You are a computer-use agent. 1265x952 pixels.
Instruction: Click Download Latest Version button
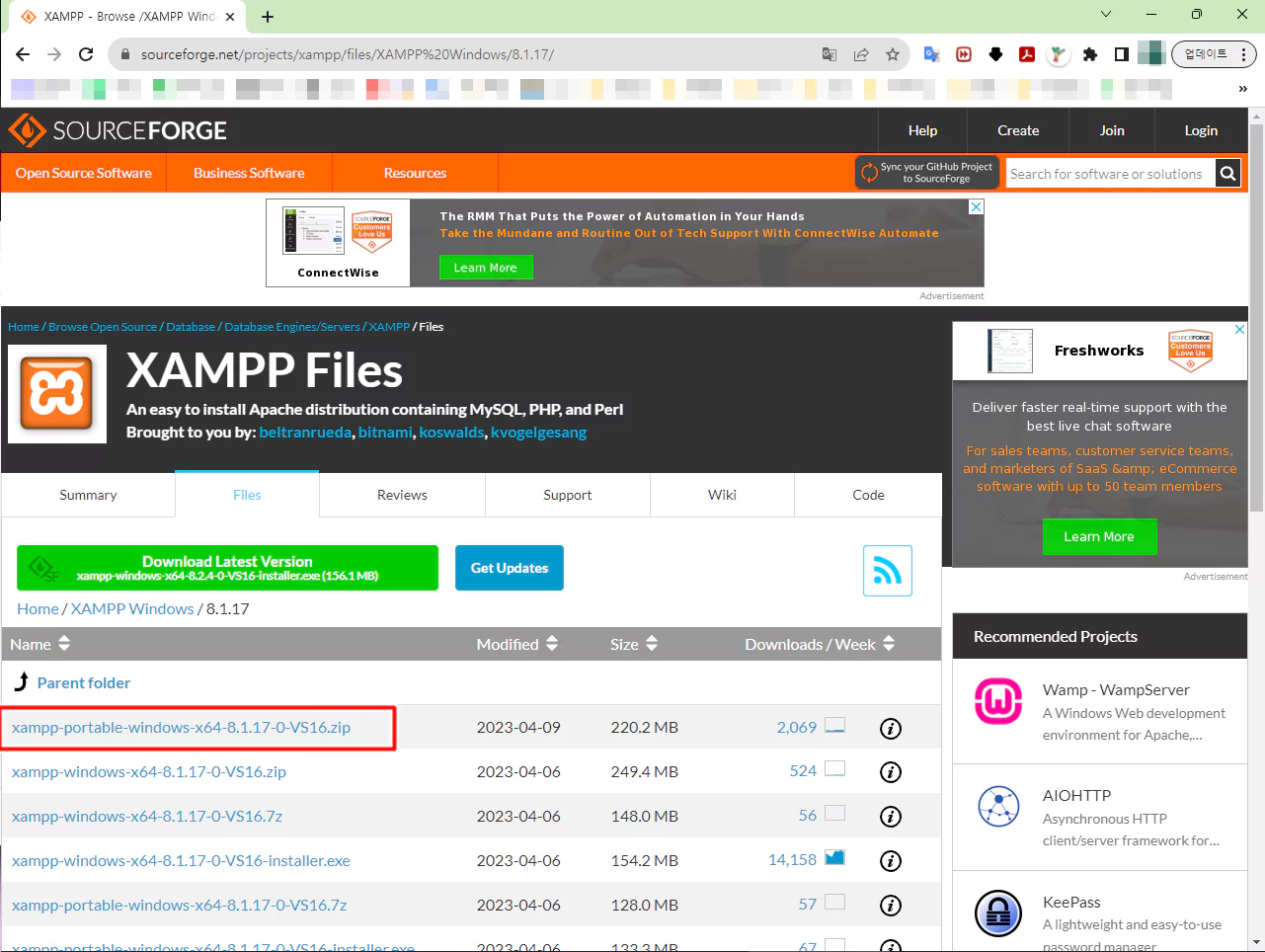click(227, 568)
